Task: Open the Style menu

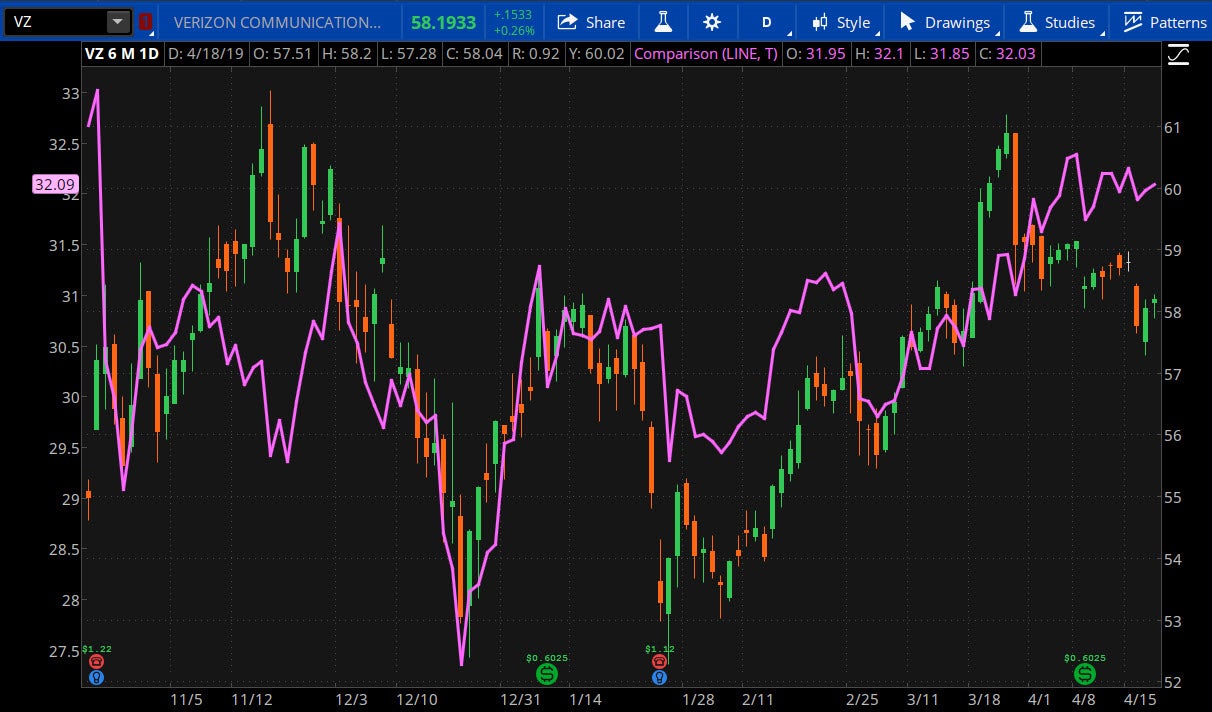Action: pyautogui.click(x=841, y=22)
